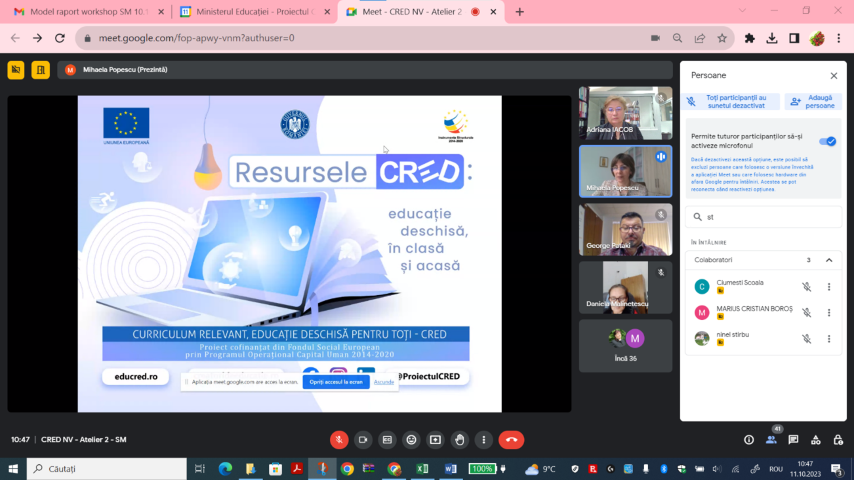Image resolution: width=854 pixels, height=480 pixels.
Task: Open the three-dot more options in call bar
Action: [x=483, y=440]
